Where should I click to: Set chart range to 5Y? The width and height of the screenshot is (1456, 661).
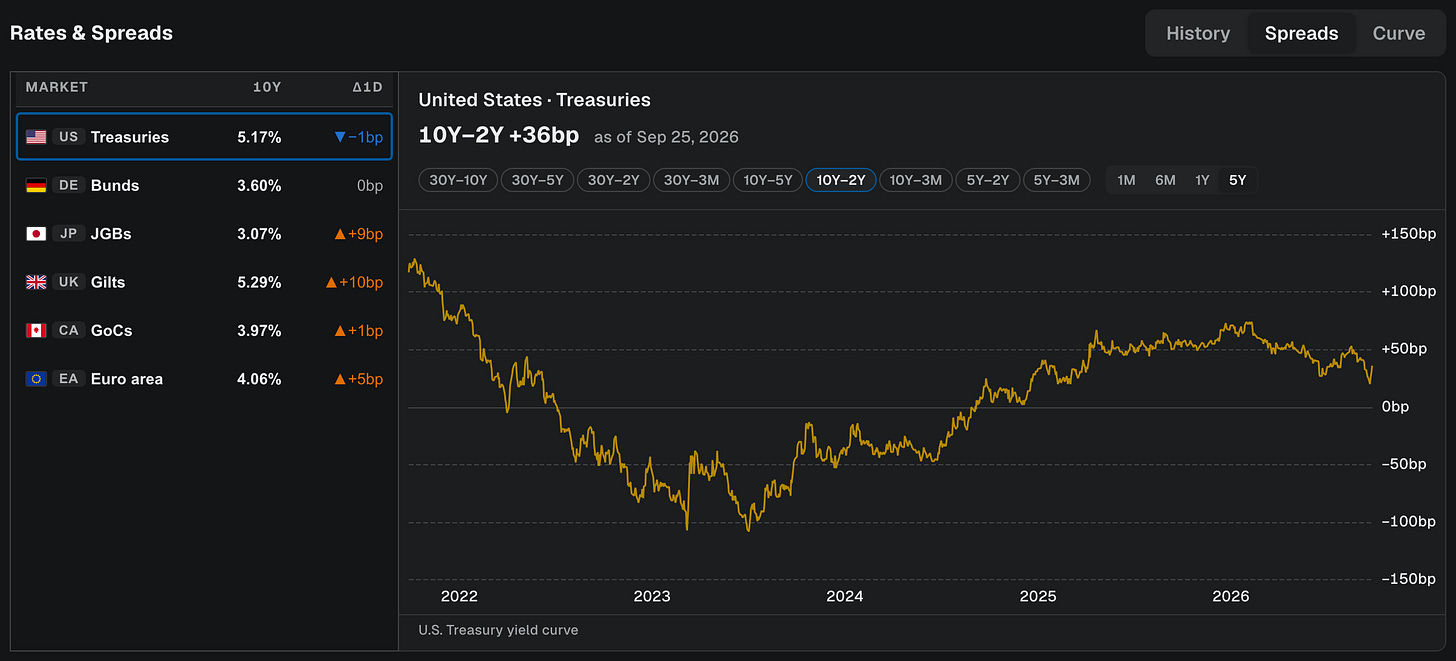[1237, 180]
